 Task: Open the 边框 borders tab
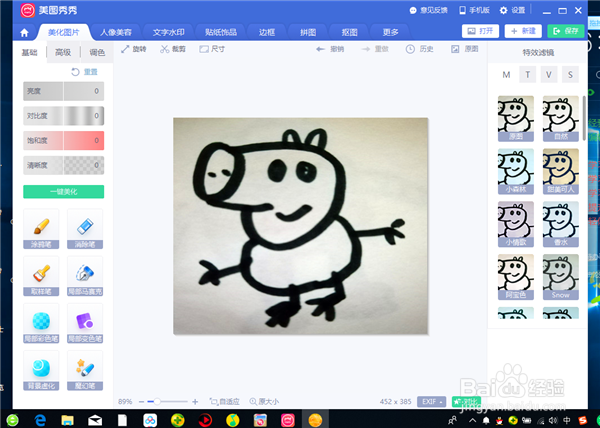[x=267, y=33]
